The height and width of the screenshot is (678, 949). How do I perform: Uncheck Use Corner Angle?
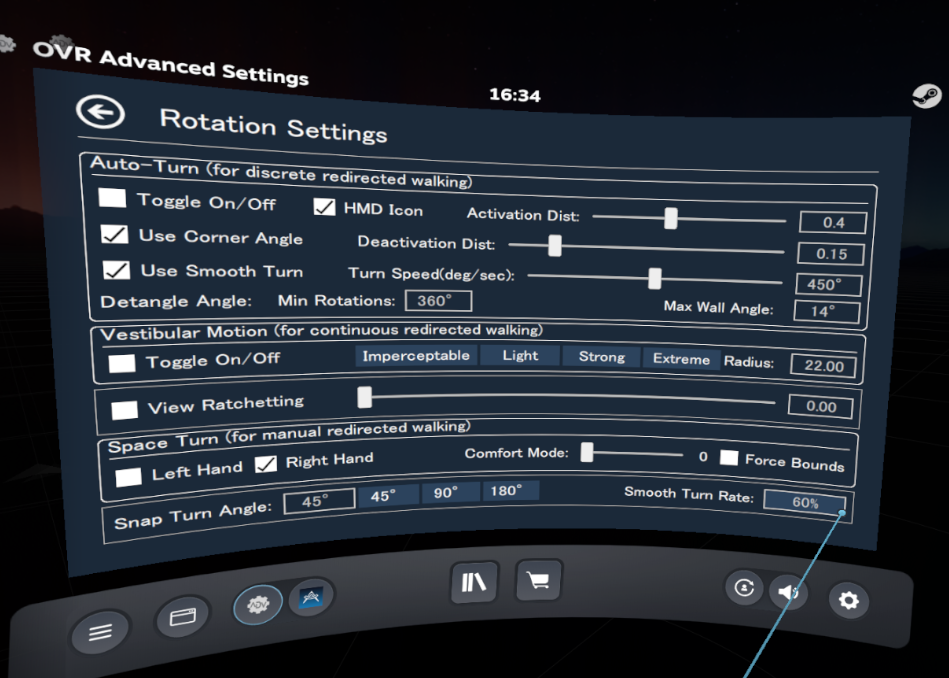pyautogui.click(x=114, y=234)
